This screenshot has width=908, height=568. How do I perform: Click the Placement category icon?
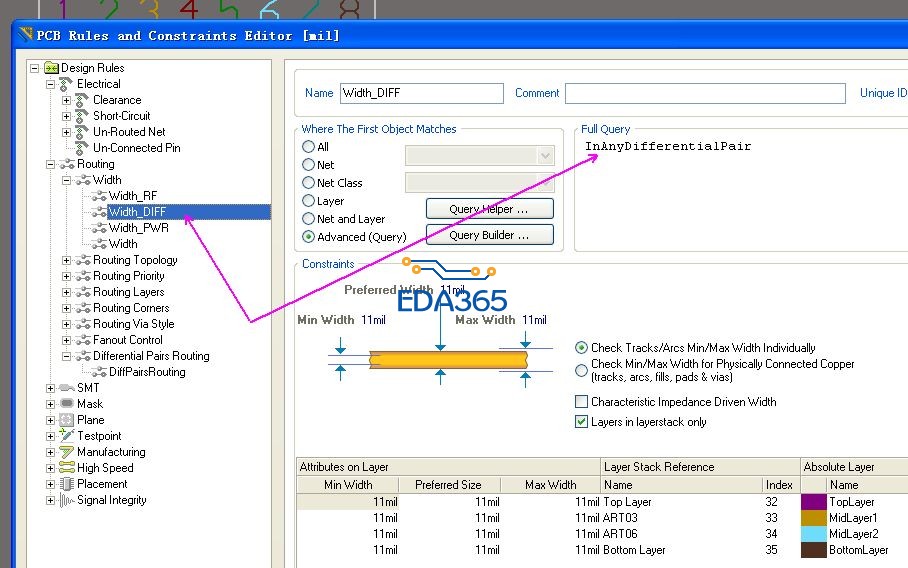[x=67, y=483]
